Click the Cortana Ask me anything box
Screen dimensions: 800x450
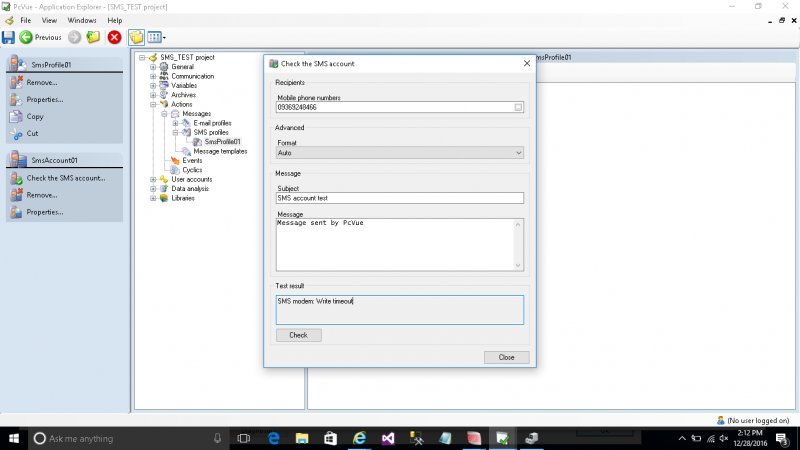pyautogui.click(x=128, y=438)
